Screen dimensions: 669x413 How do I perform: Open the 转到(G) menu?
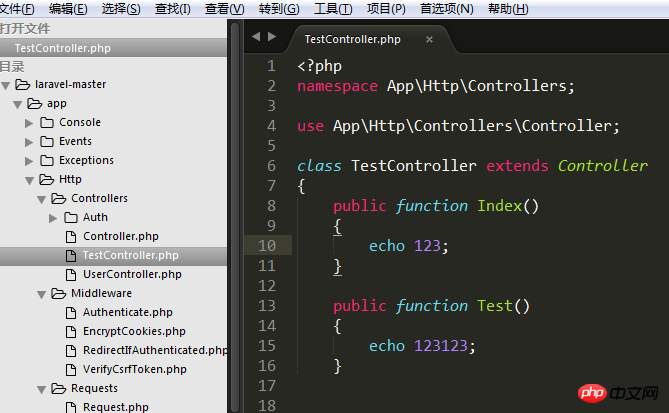[279, 9]
